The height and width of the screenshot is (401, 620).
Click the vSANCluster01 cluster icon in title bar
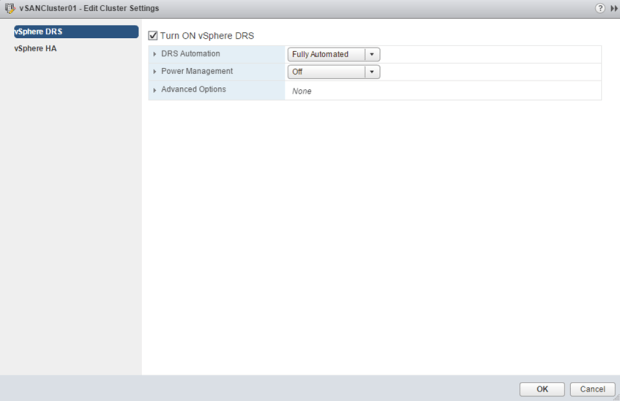pyautogui.click(x=9, y=8)
